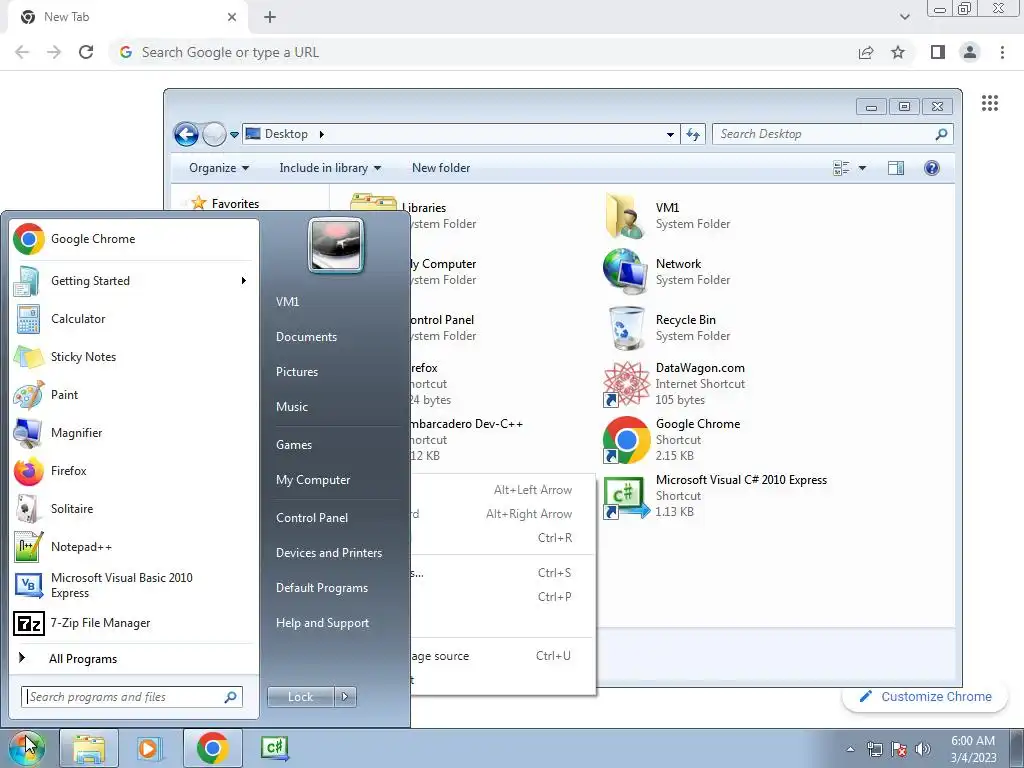This screenshot has width=1024, height=768.
Task: Open Windows Media Player taskbar icon
Action: coord(149,748)
